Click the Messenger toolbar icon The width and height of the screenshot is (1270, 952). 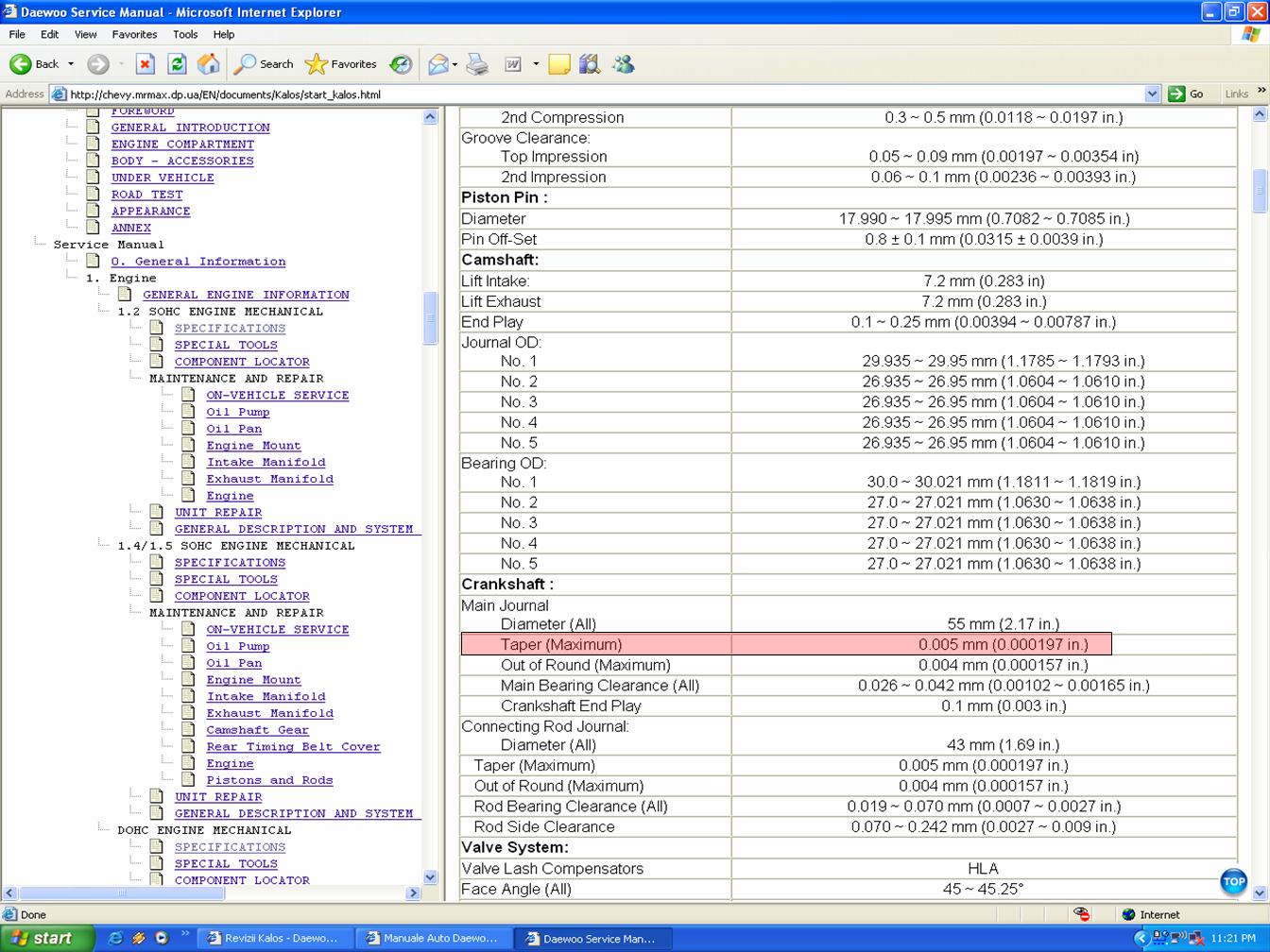coord(624,64)
